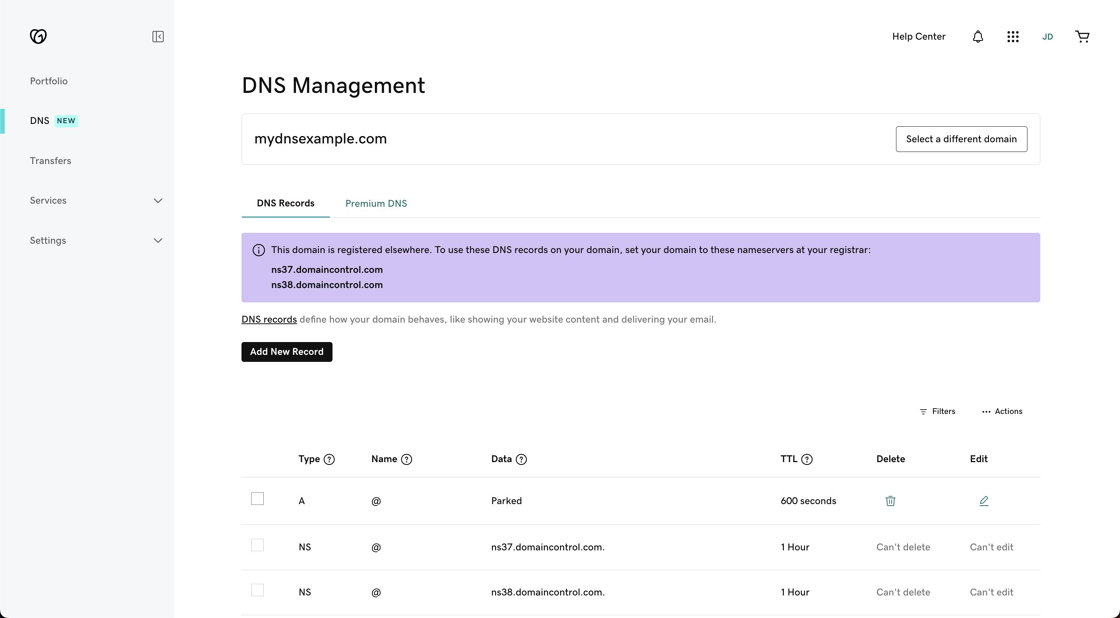Open the JD account avatar

click(x=1048, y=36)
